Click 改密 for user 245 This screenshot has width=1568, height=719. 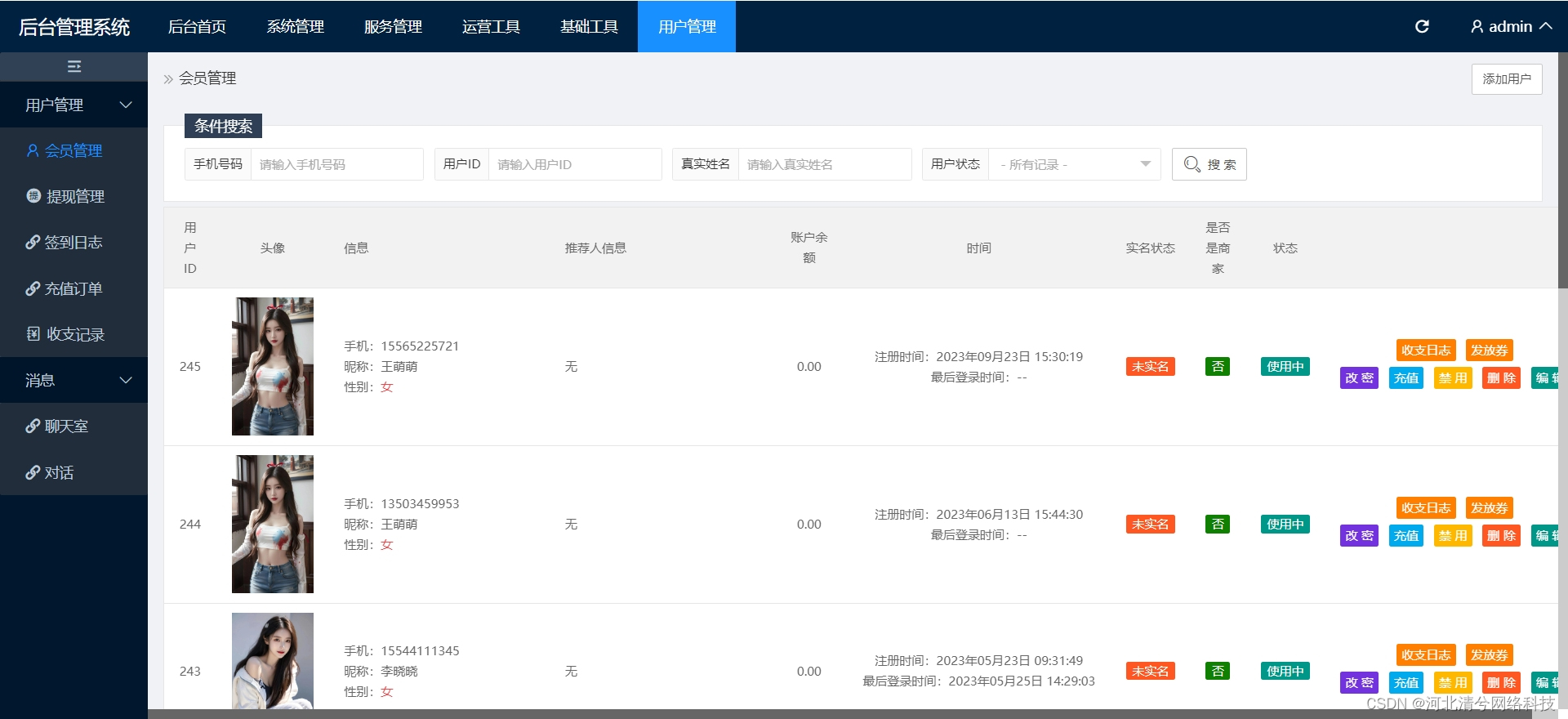(x=1359, y=377)
